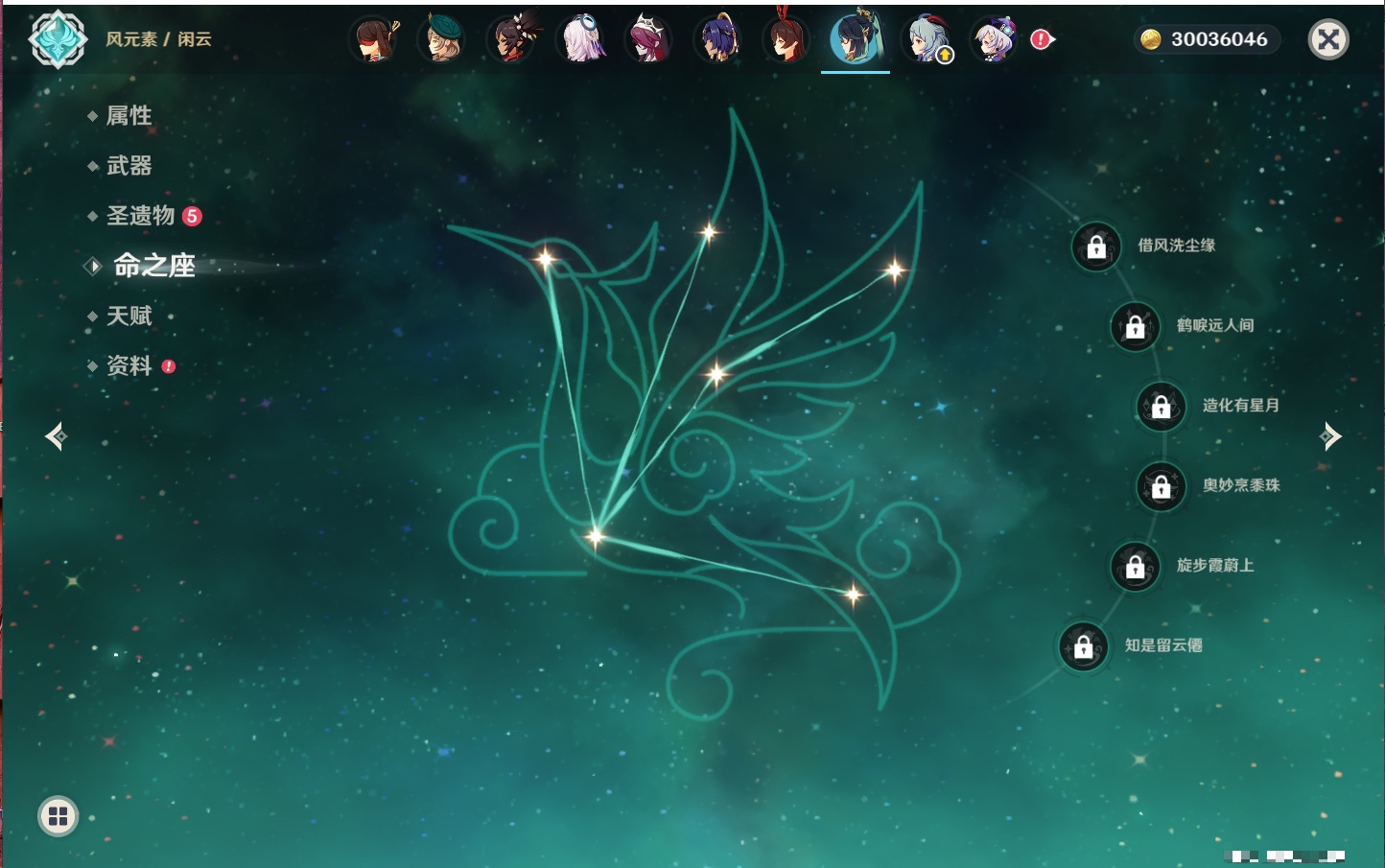Select the character wearing a green beret
The image size is (1385, 868).
[x=442, y=39]
